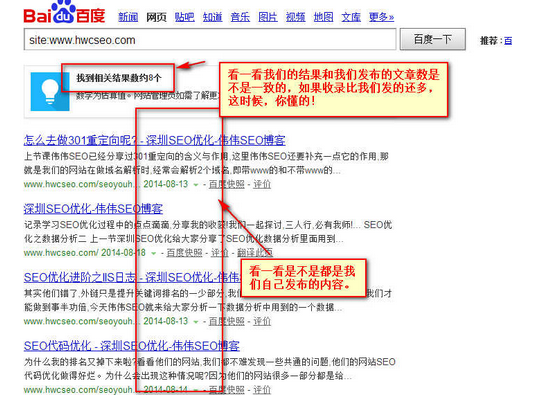
Task: Expand the 更多» more link
Action: [381, 17]
